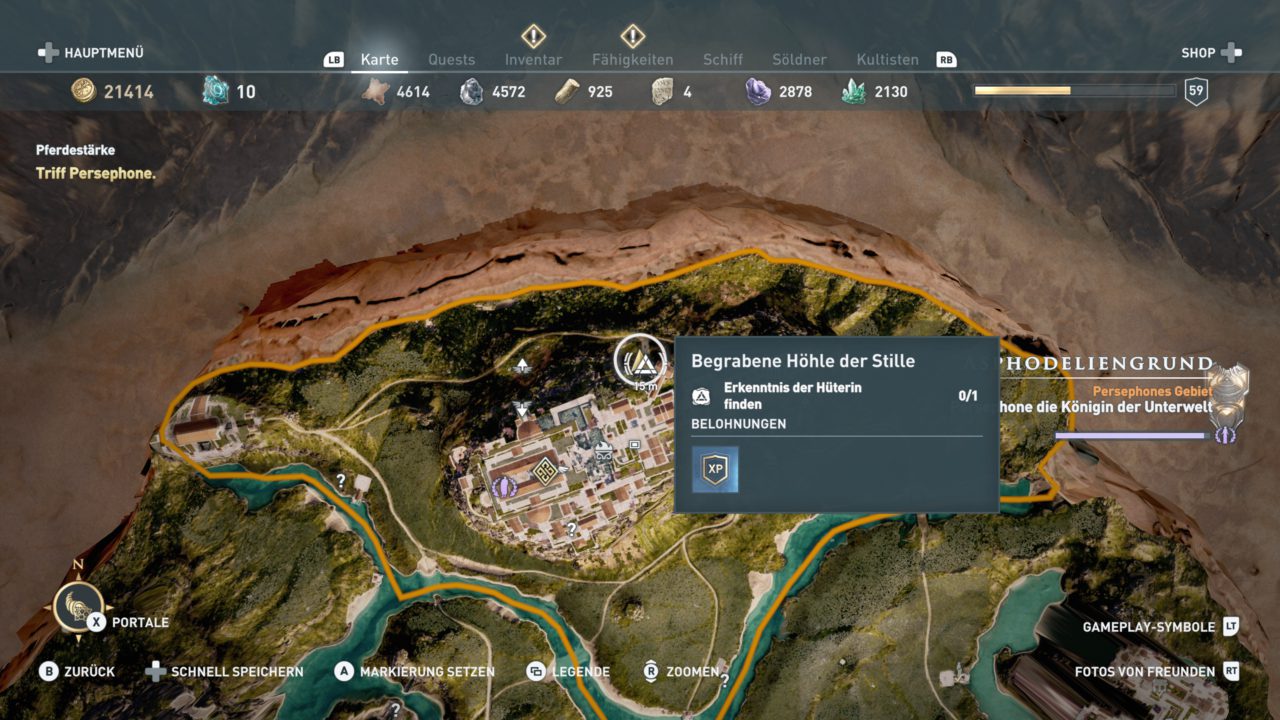Click Zurück to go back

point(77,672)
